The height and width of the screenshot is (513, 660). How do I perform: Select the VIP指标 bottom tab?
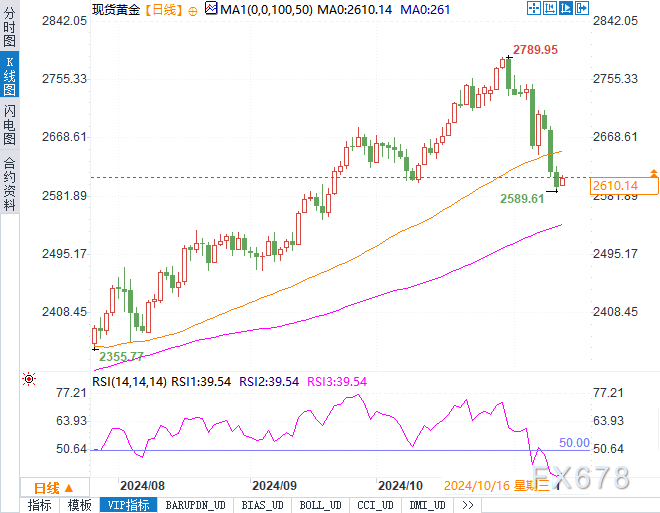click(x=127, y=505)
